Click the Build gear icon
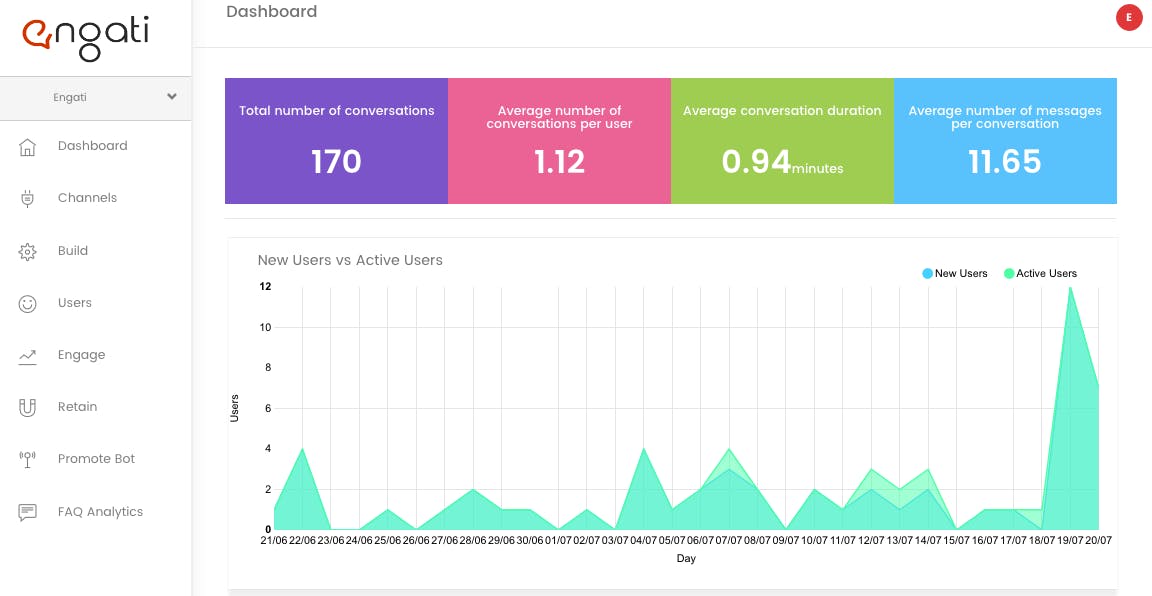The image size is (1152, 596). coord(27,251)
